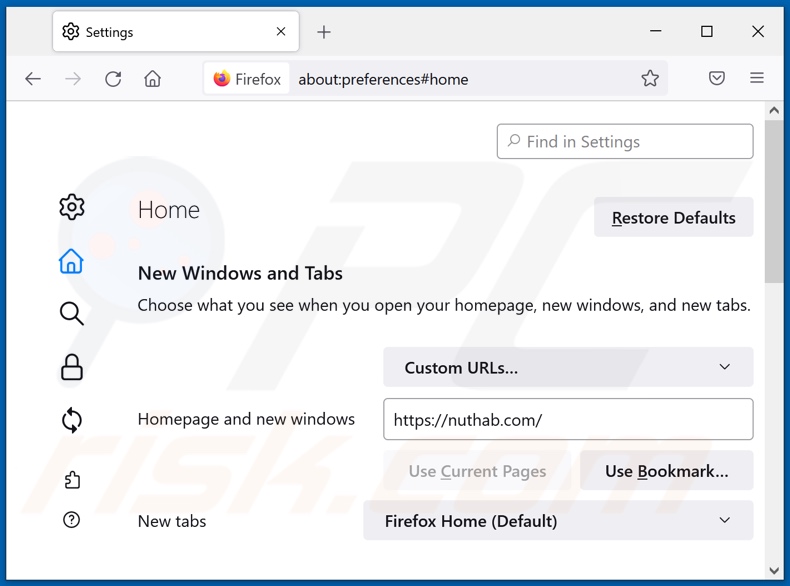Open a new tab with plus
The height and width of the screenshot is (586, 790).
tap(324, 32)
